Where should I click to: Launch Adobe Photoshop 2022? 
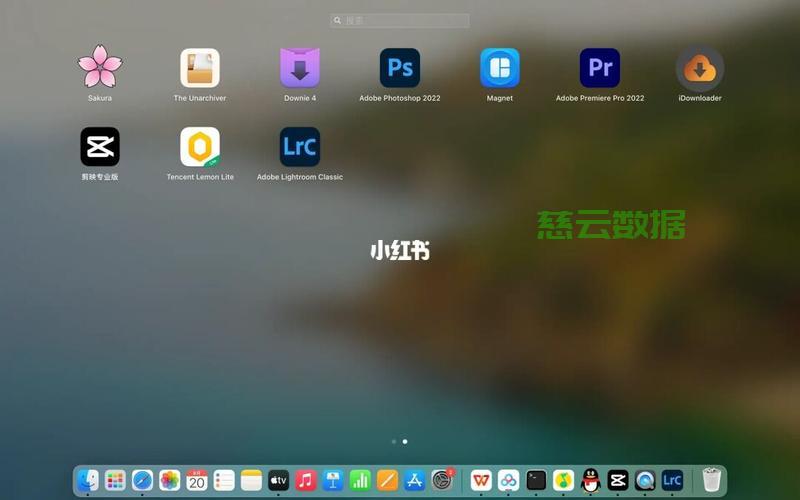[400, 67]
